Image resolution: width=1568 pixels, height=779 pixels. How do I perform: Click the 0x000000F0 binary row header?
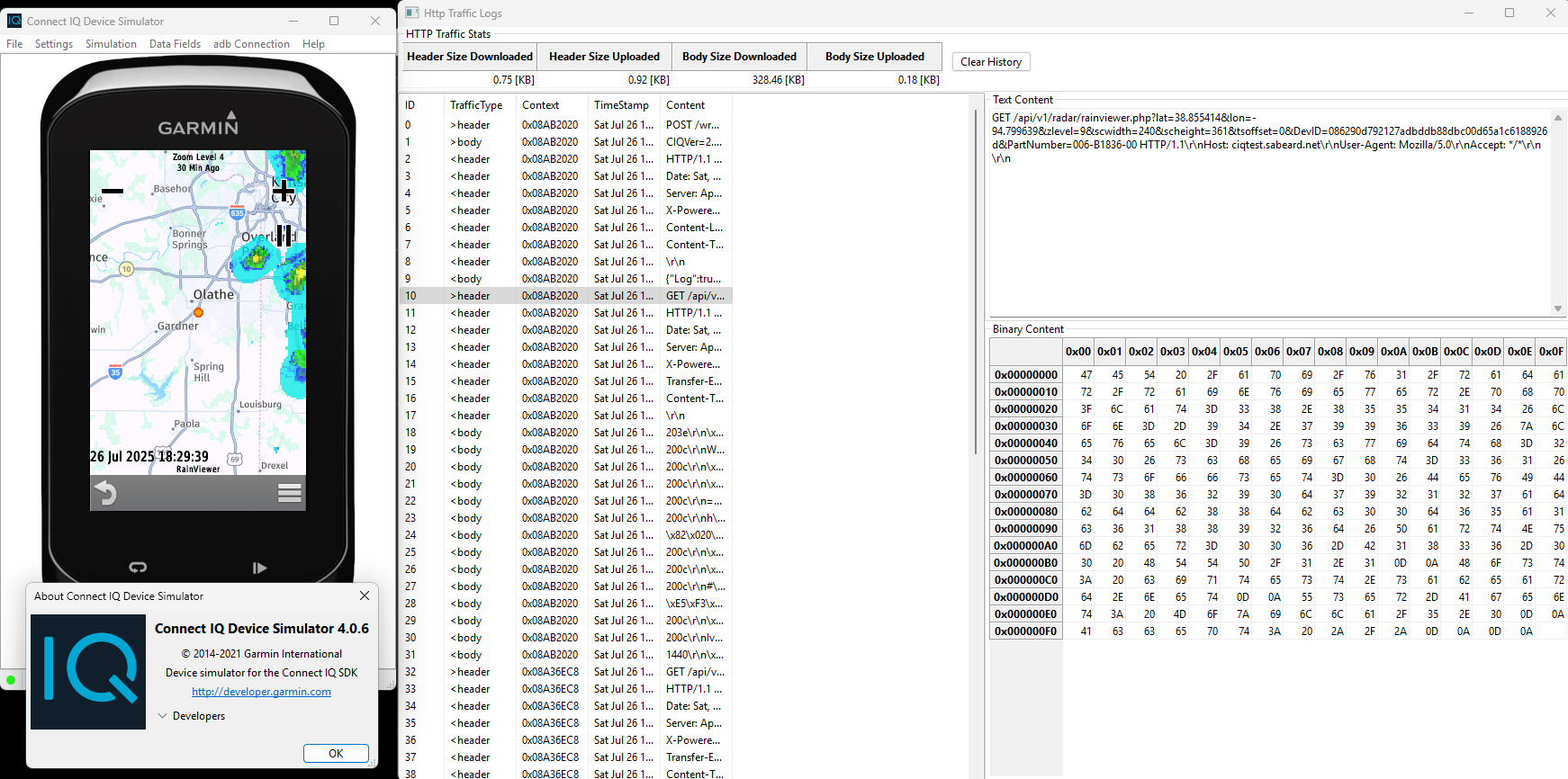click(1026, 631)
